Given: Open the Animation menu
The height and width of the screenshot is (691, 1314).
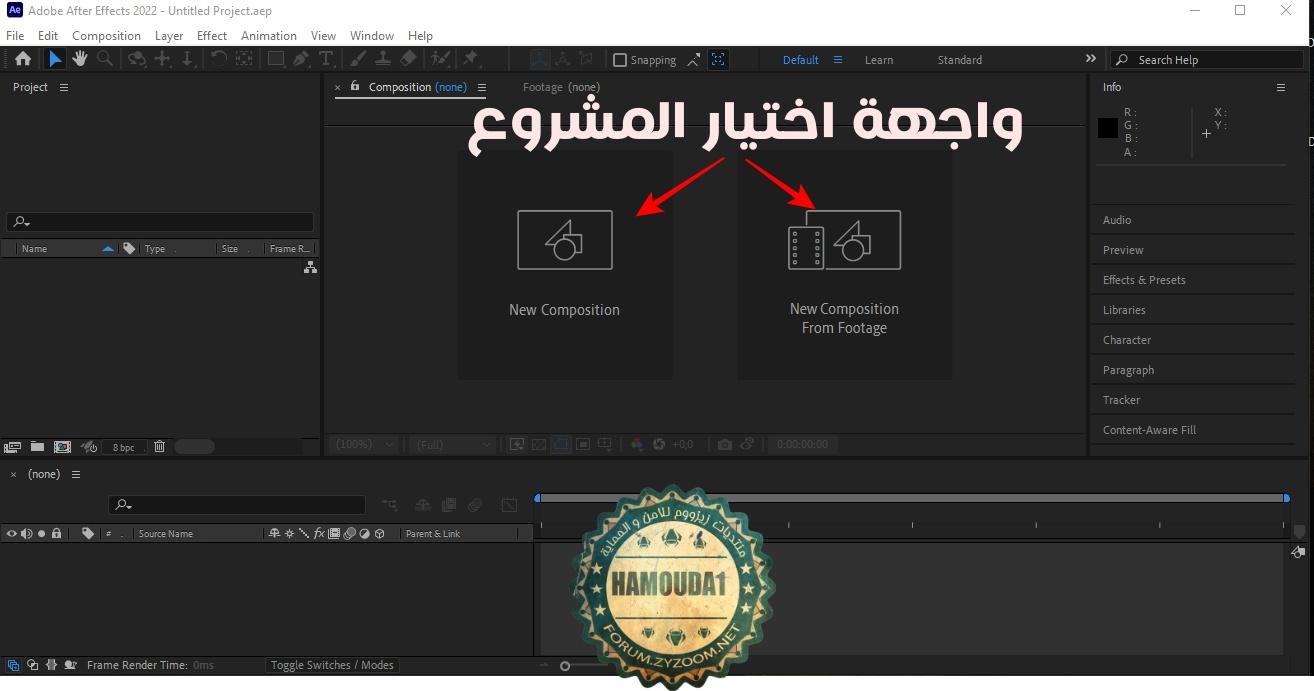Looking at the screenshot, I should [269, 35].
